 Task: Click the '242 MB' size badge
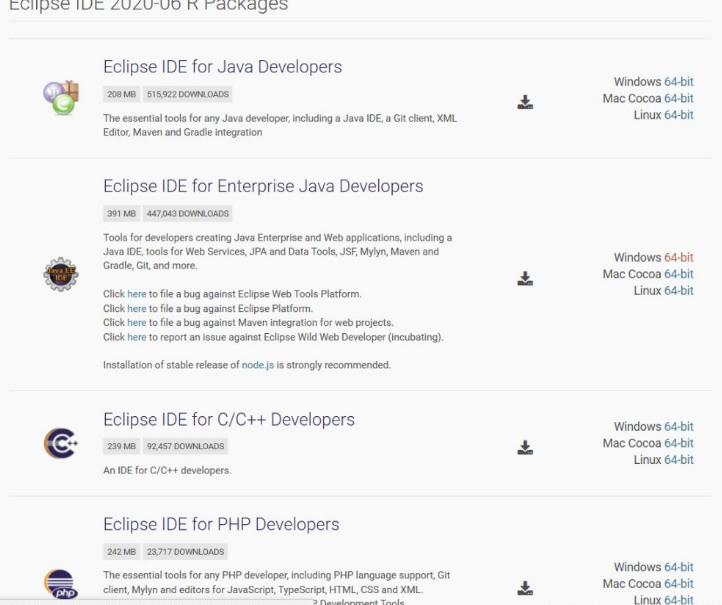click(x=122, y=552)
